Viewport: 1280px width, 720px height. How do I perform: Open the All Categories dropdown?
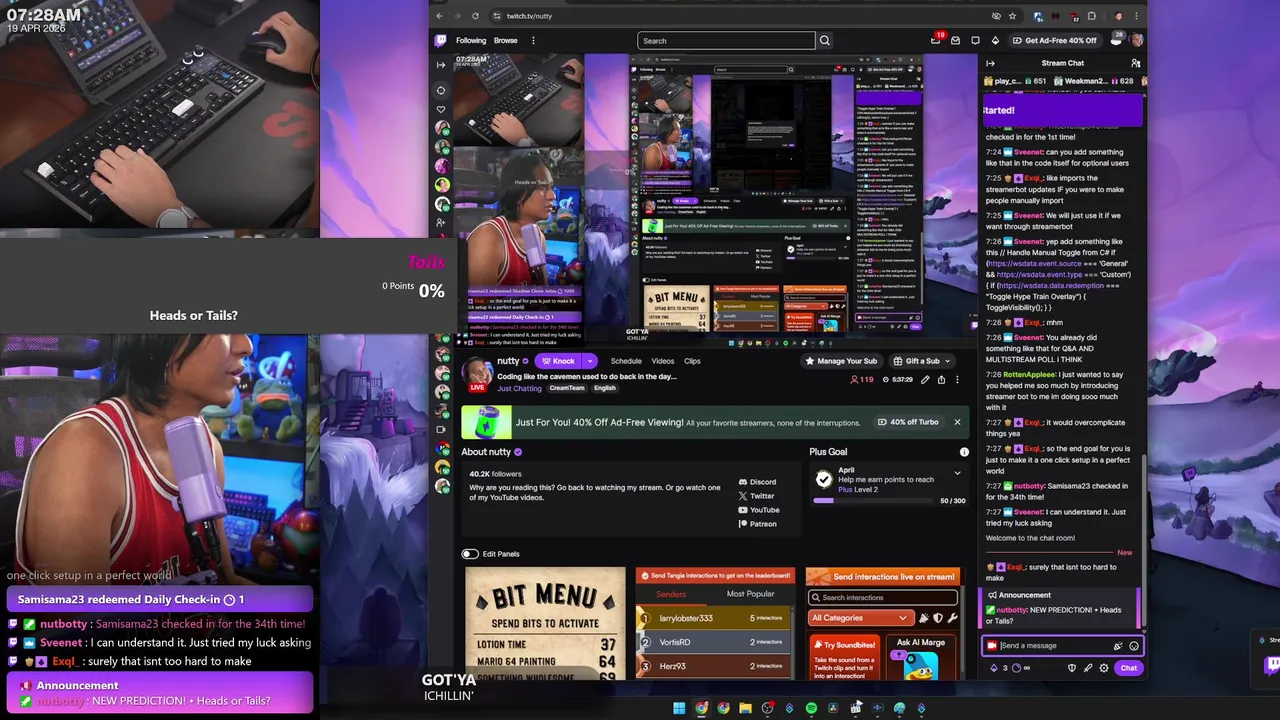click(860, 618)
